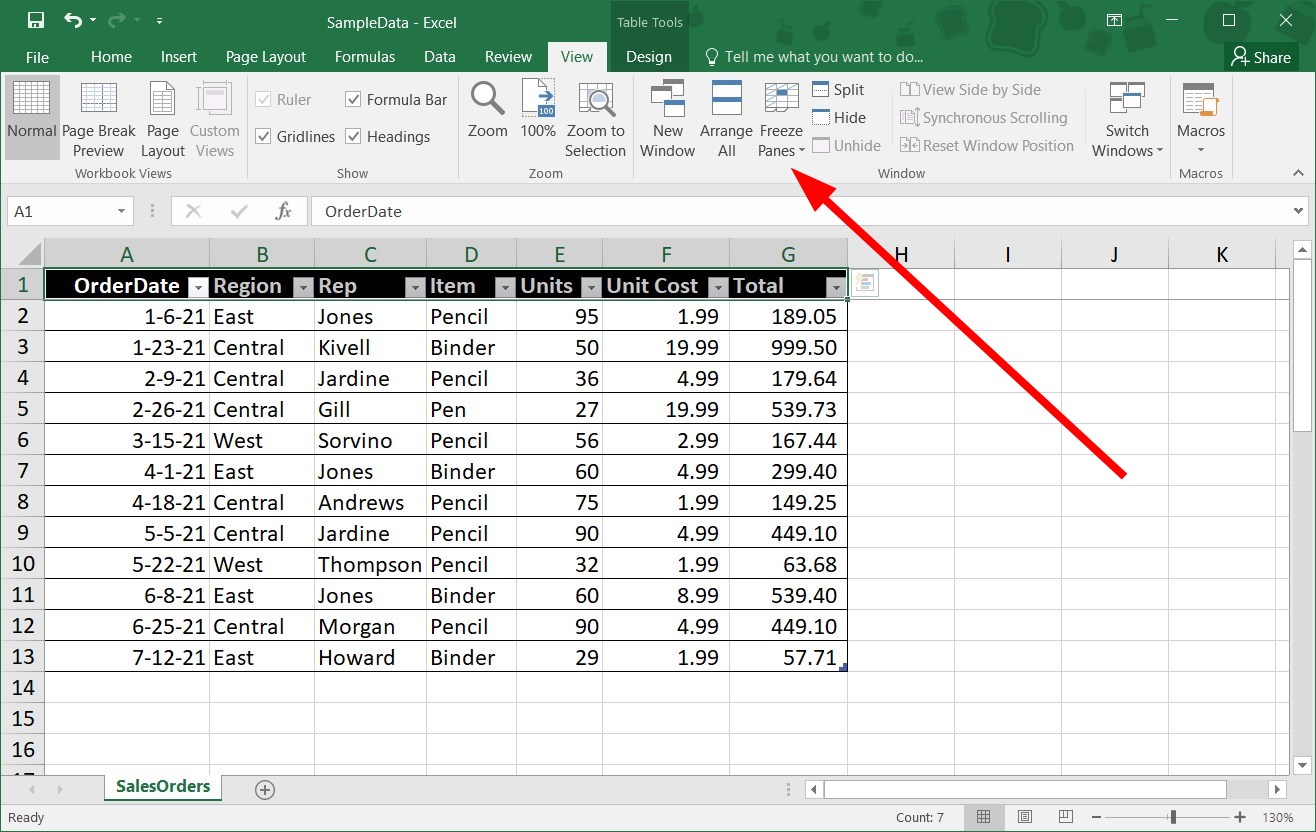Click the cell showing 999.50
The image size is (1316, 832).
click(788, 347)
